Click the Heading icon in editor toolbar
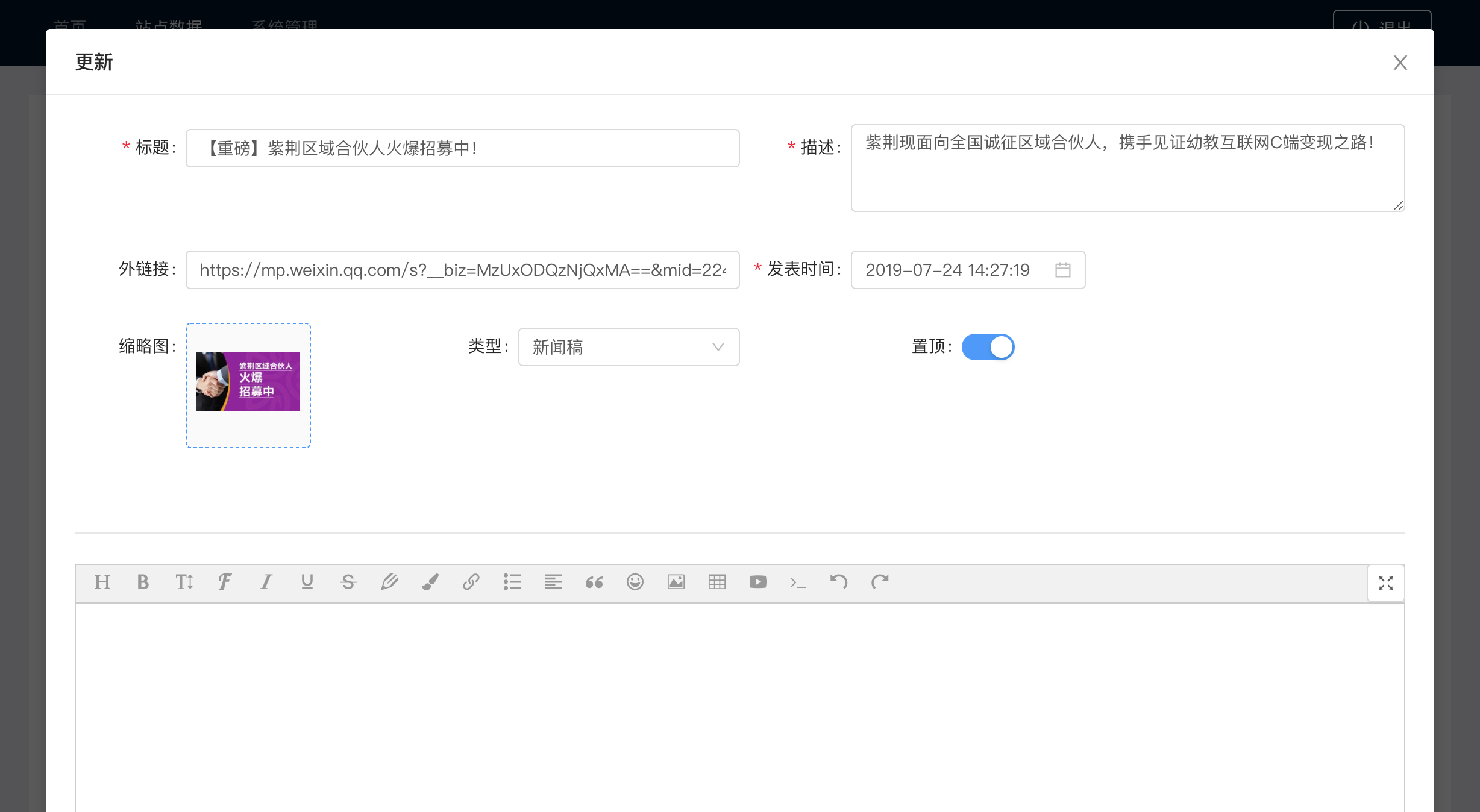The height and width of the screenshot is (812, 1480). coord(102,582)
